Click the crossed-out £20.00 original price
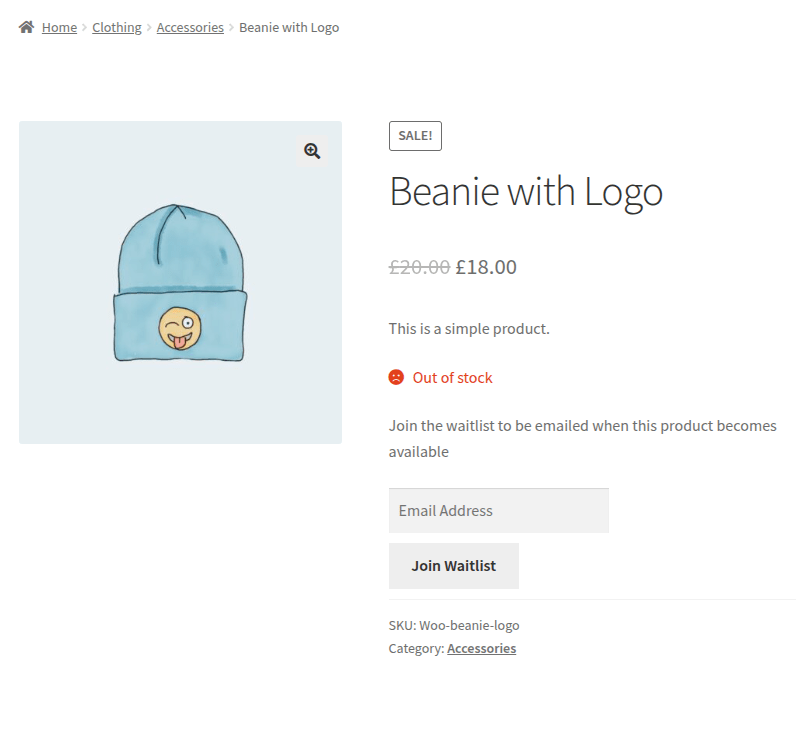The image size is (796, 738). [419, 267]
